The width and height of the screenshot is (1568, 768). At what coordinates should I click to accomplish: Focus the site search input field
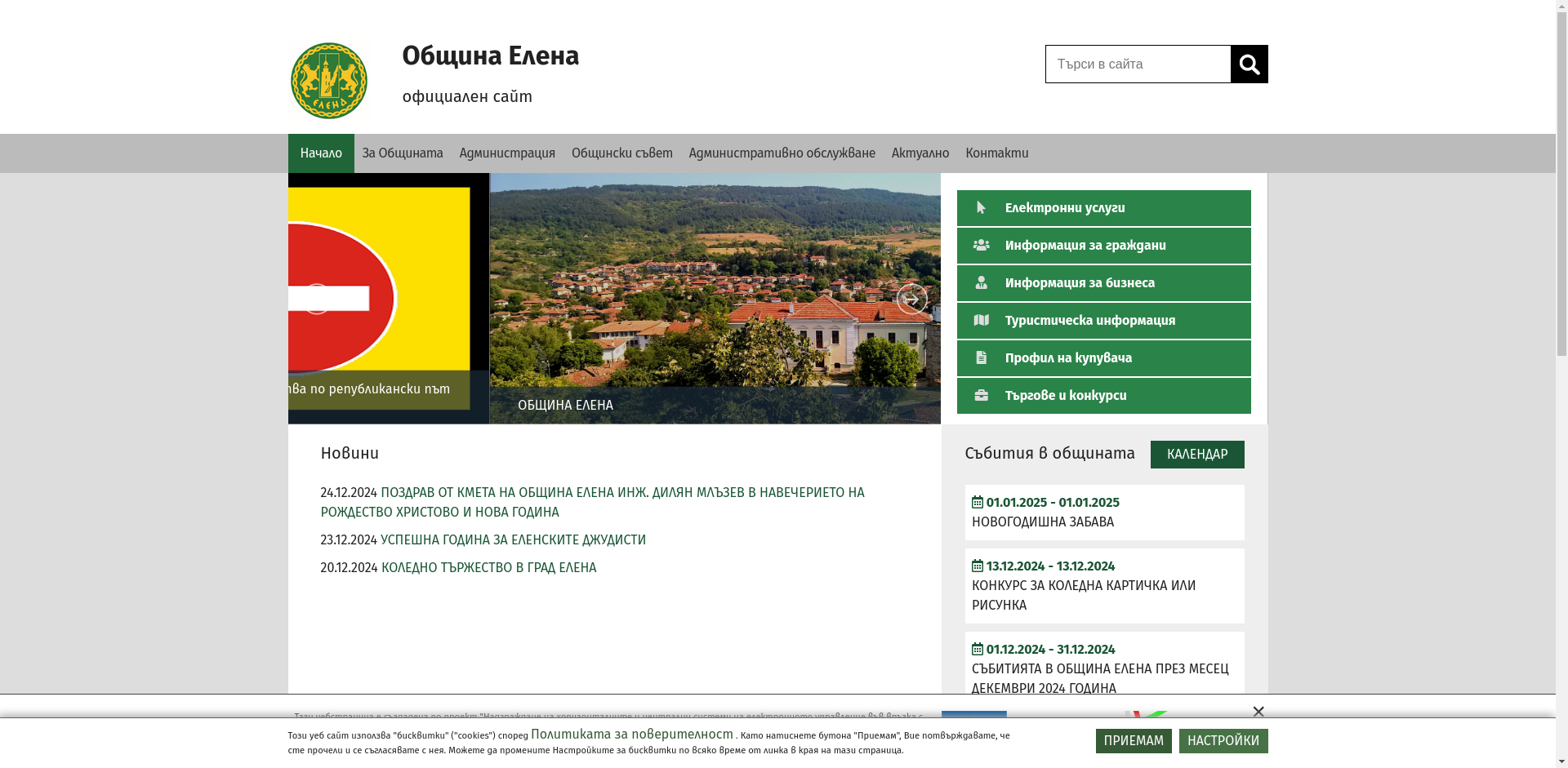1138,64
